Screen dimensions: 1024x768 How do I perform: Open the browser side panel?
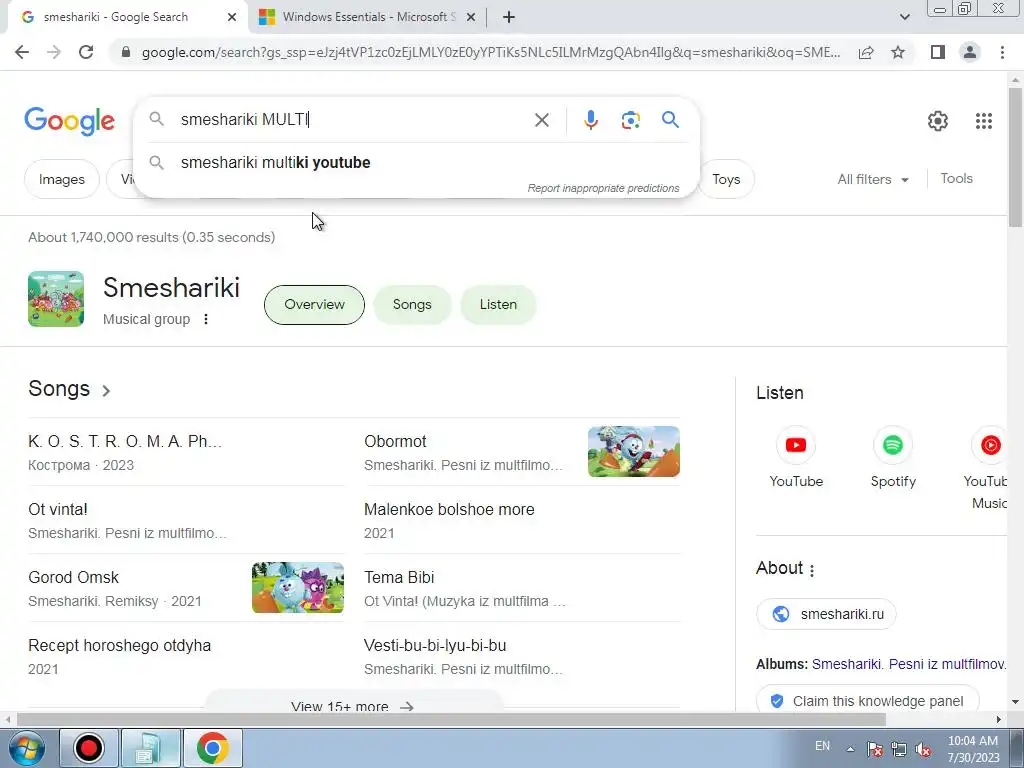(938, 52)
